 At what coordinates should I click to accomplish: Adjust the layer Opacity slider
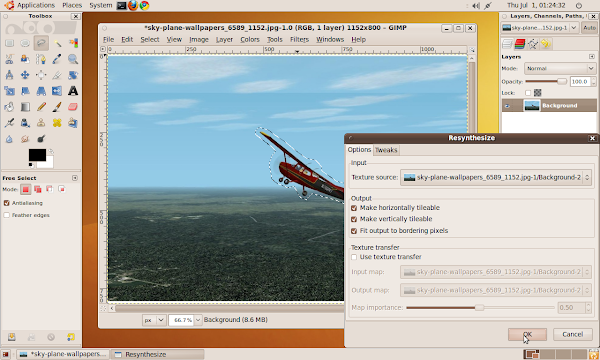pos(546,81)
